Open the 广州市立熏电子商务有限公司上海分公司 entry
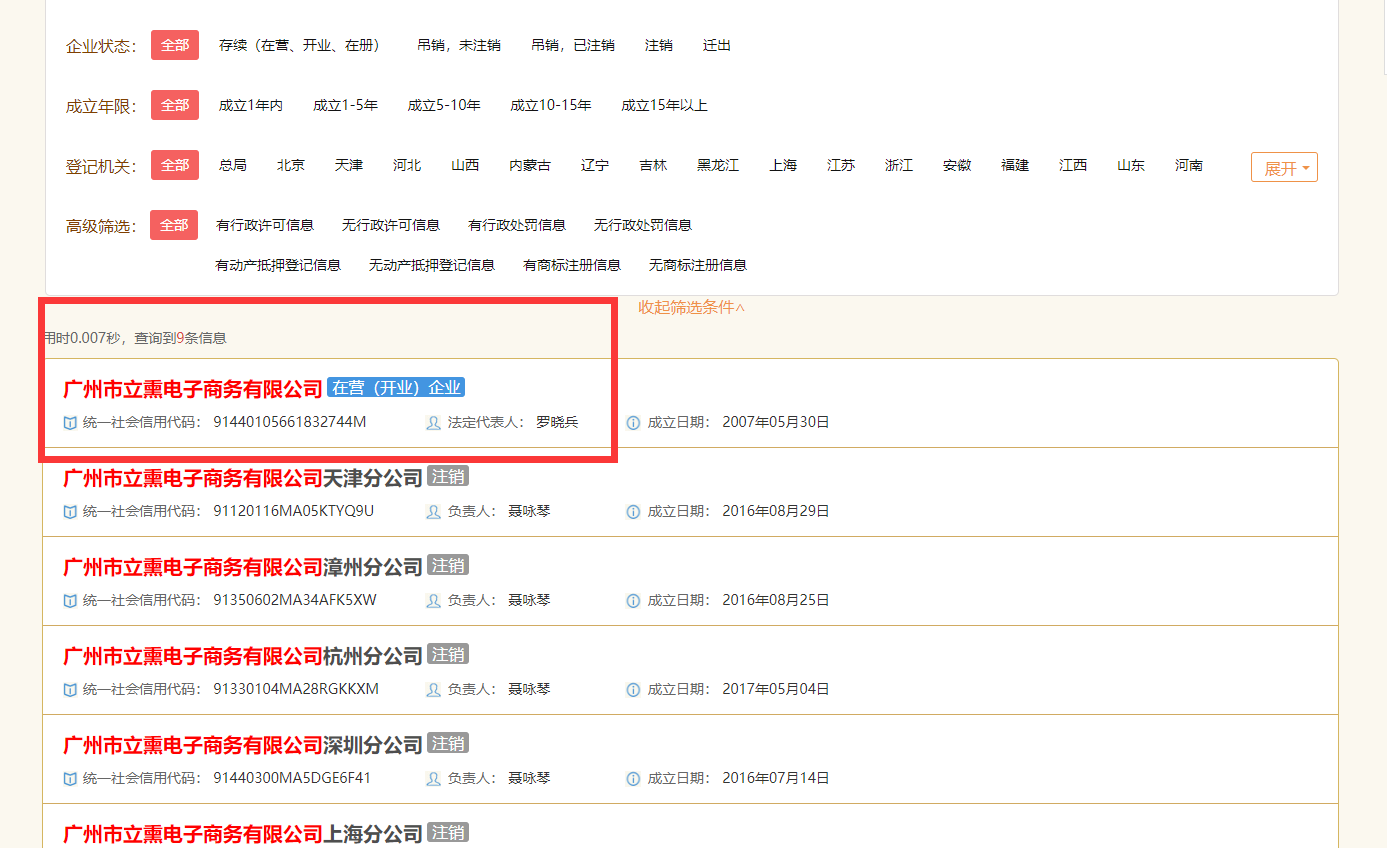Viewport: 1387px width, 848px height. (240, 832)
